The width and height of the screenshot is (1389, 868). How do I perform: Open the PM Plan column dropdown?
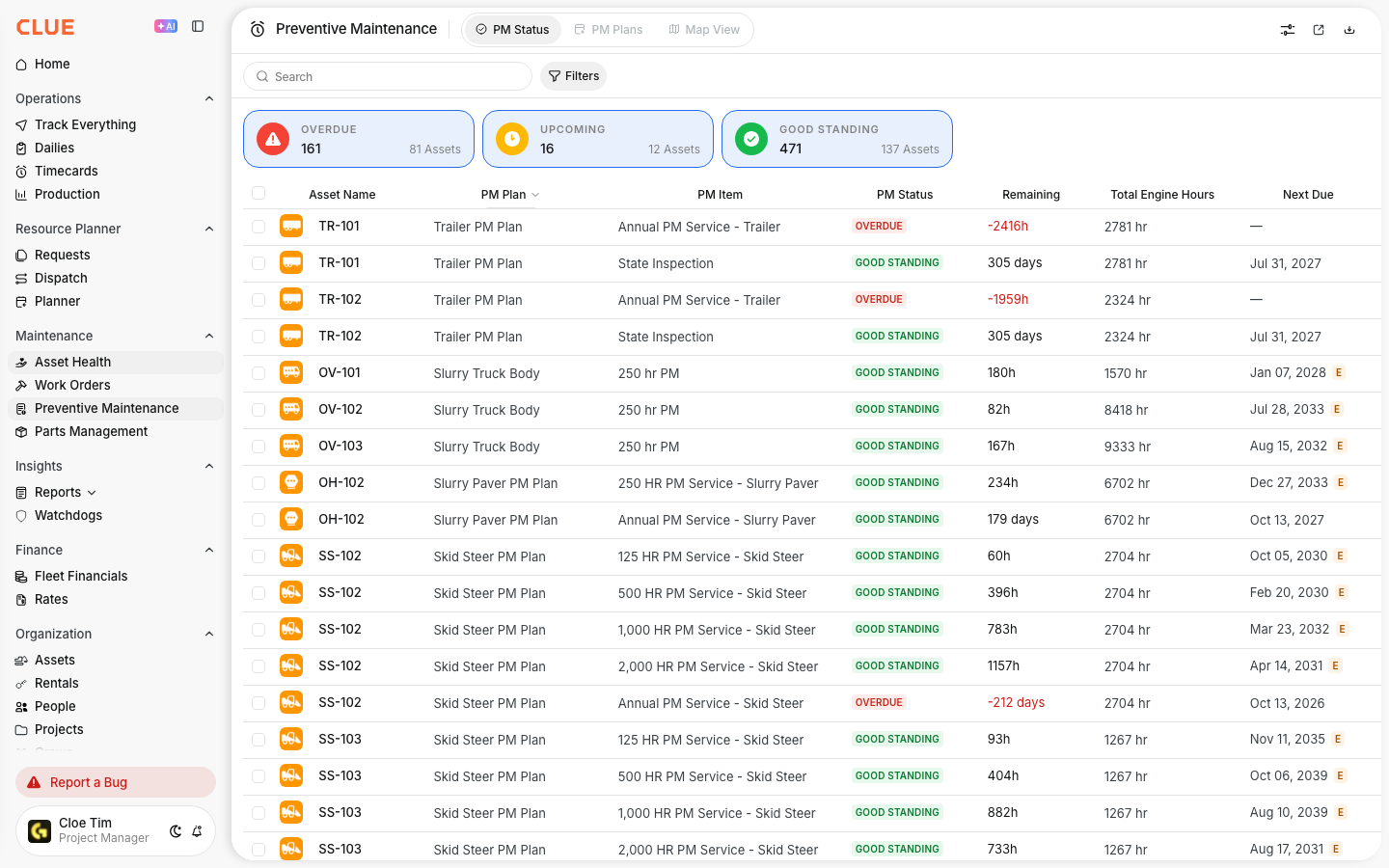(535, 195)
